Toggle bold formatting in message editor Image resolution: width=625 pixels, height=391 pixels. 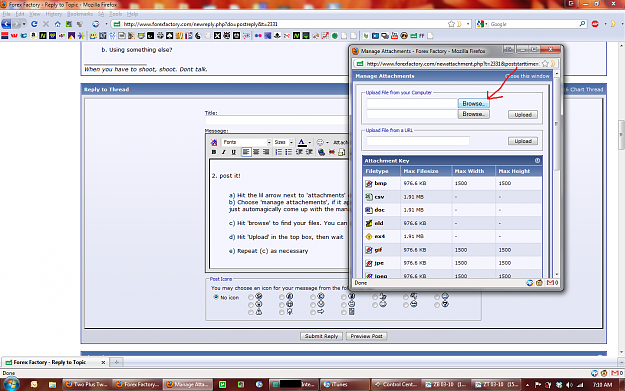pyautogui.click(x=214, y=152)
